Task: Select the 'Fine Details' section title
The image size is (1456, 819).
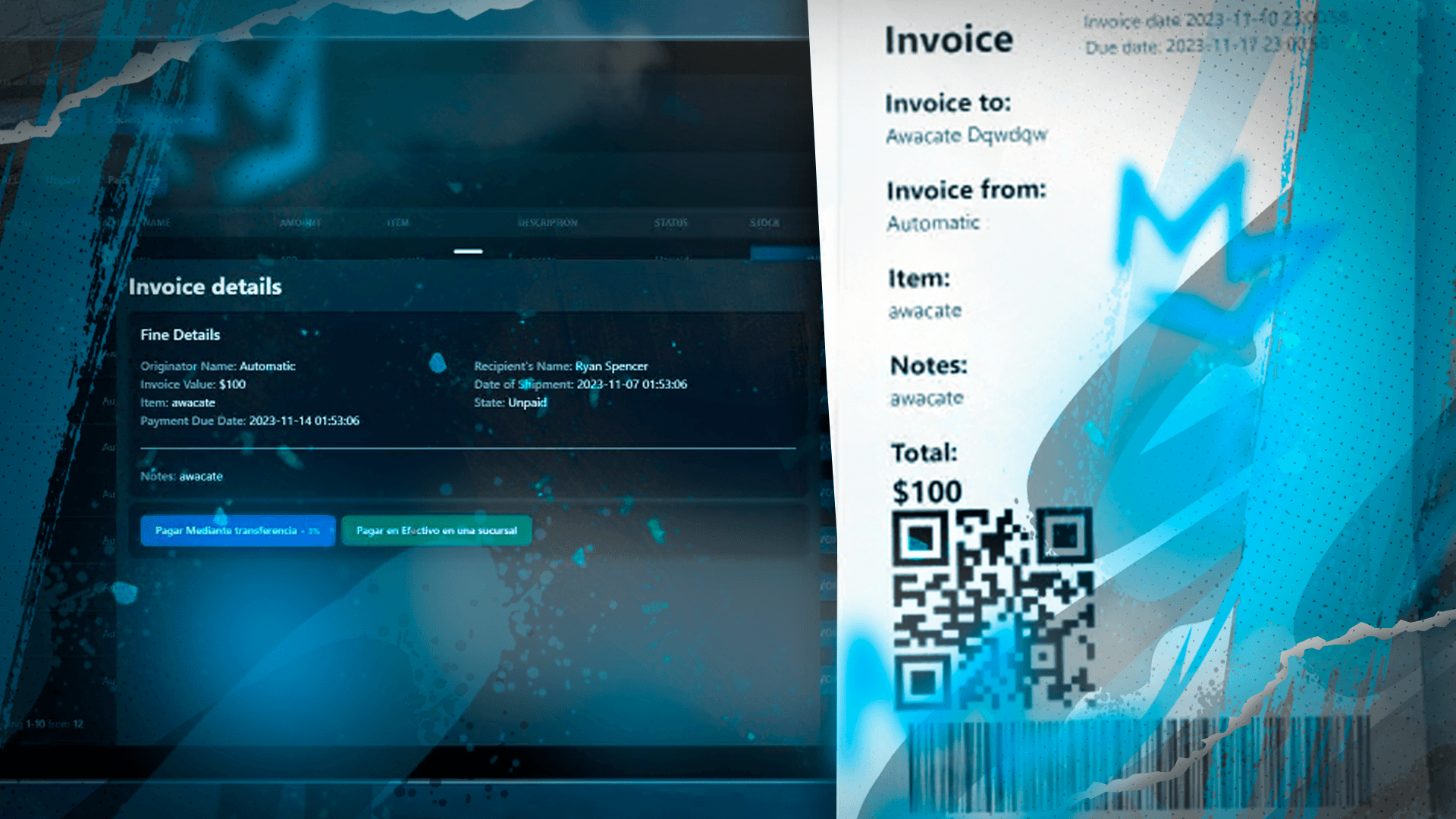Action: [180, 334]
